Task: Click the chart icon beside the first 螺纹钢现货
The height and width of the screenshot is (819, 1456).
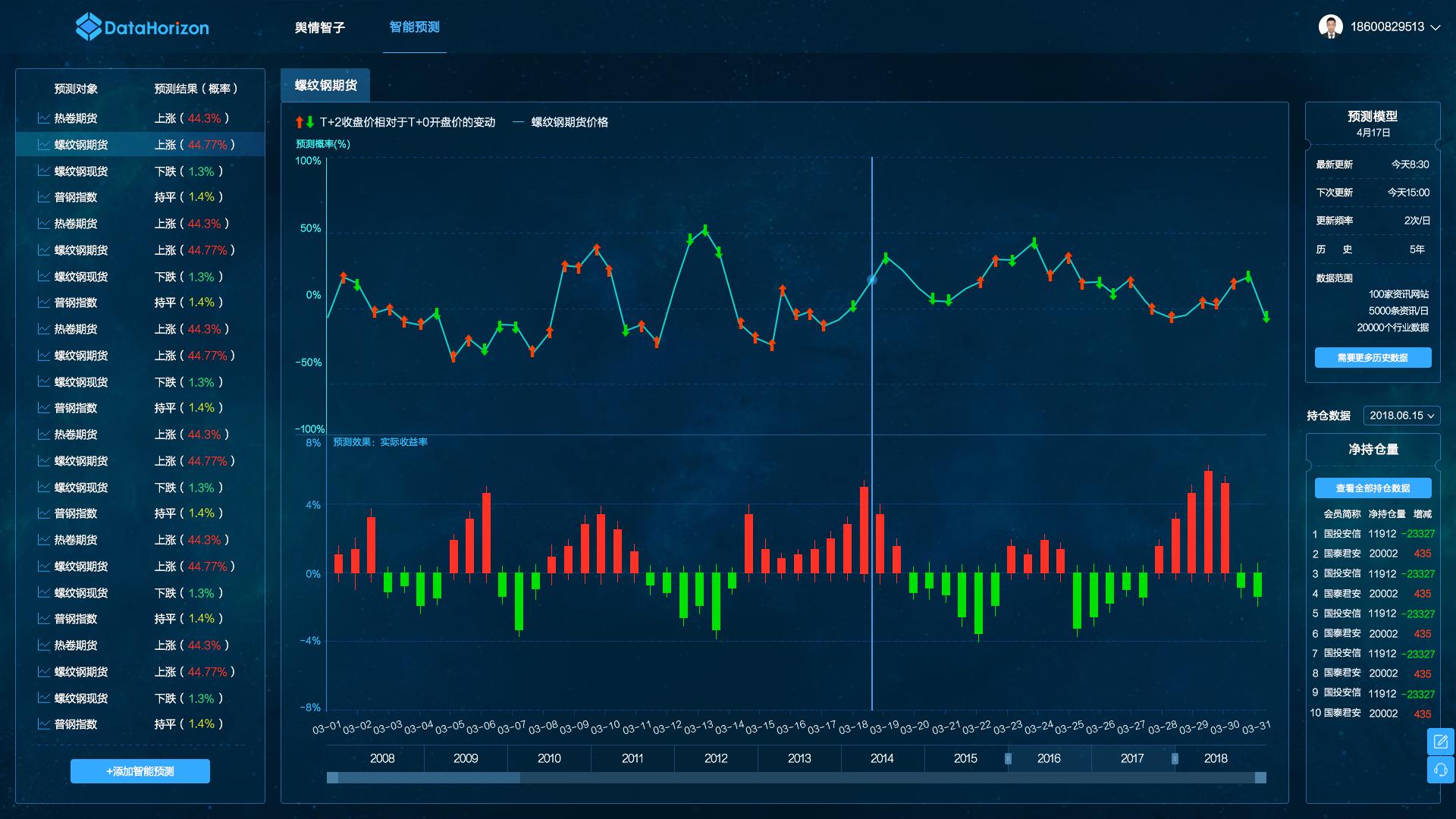Action: pos(43,171)
